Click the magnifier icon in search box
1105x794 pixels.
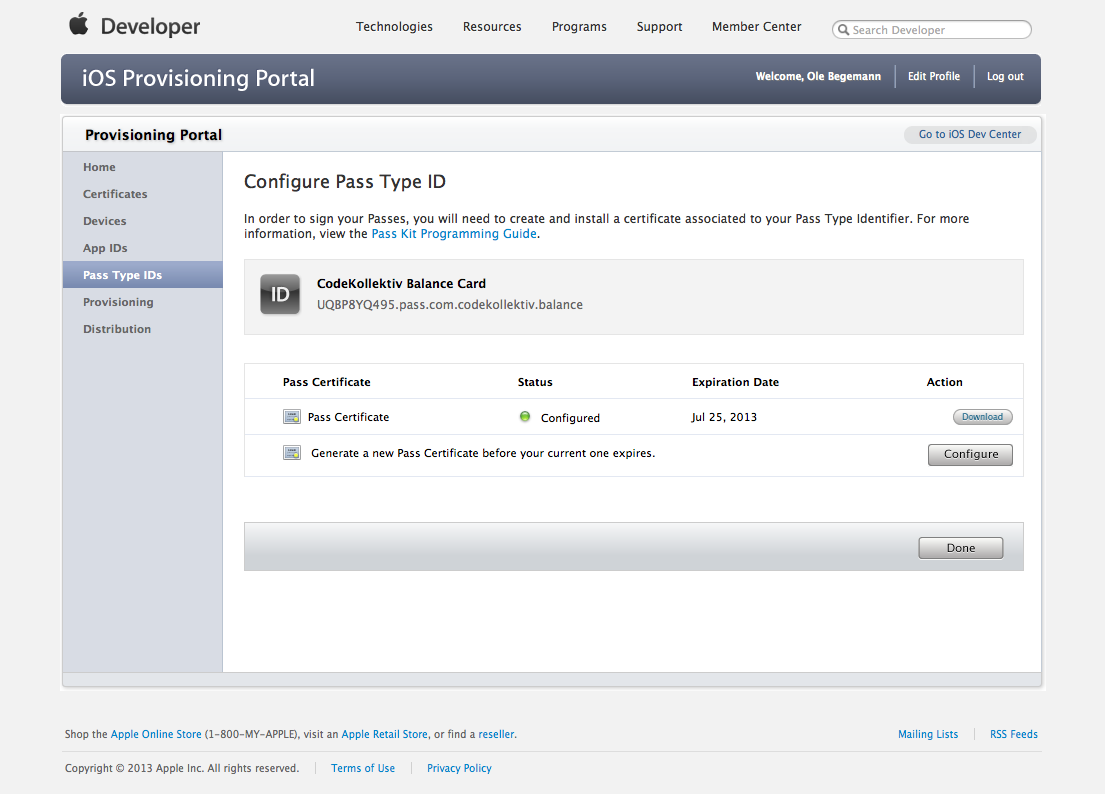[x=844, y=30]
